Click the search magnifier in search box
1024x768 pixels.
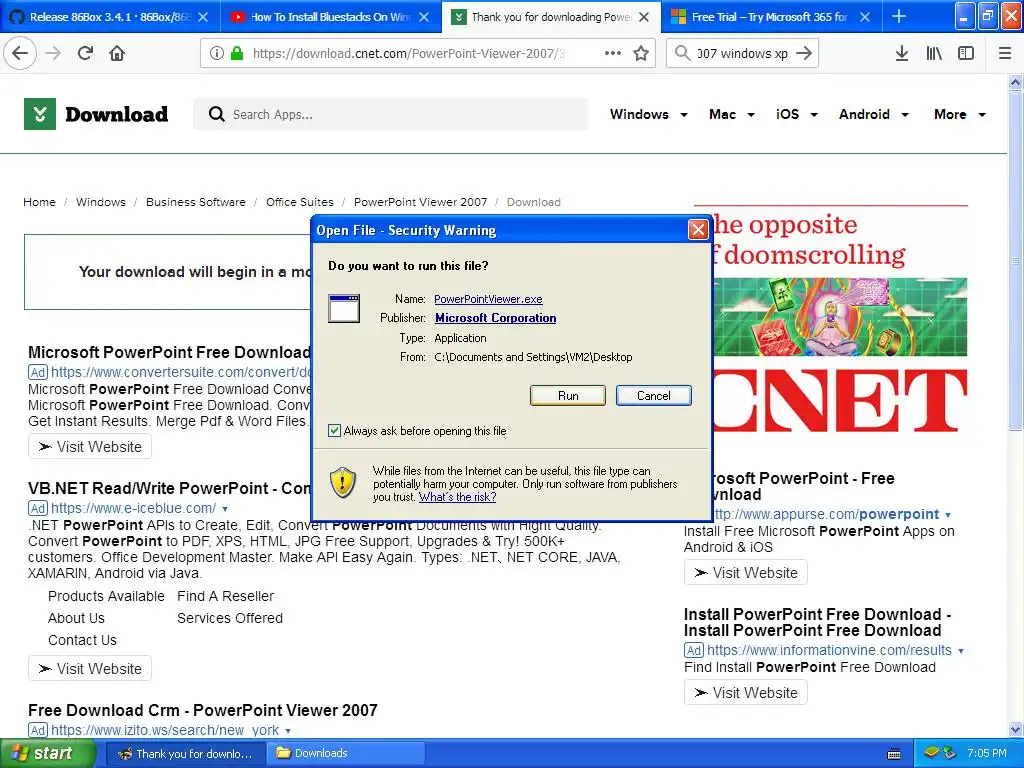[x=682, y=53]
